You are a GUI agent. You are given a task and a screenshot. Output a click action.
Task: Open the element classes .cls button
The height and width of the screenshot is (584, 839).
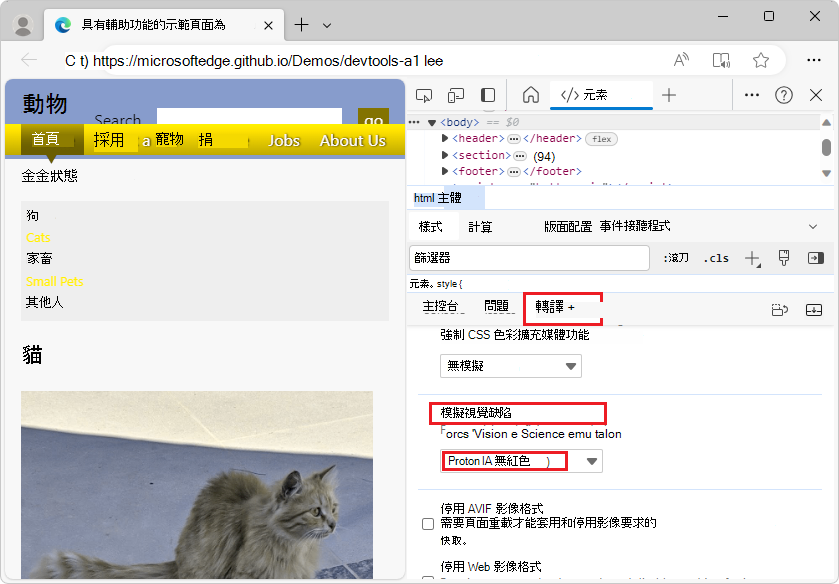(x=716, y=258)
